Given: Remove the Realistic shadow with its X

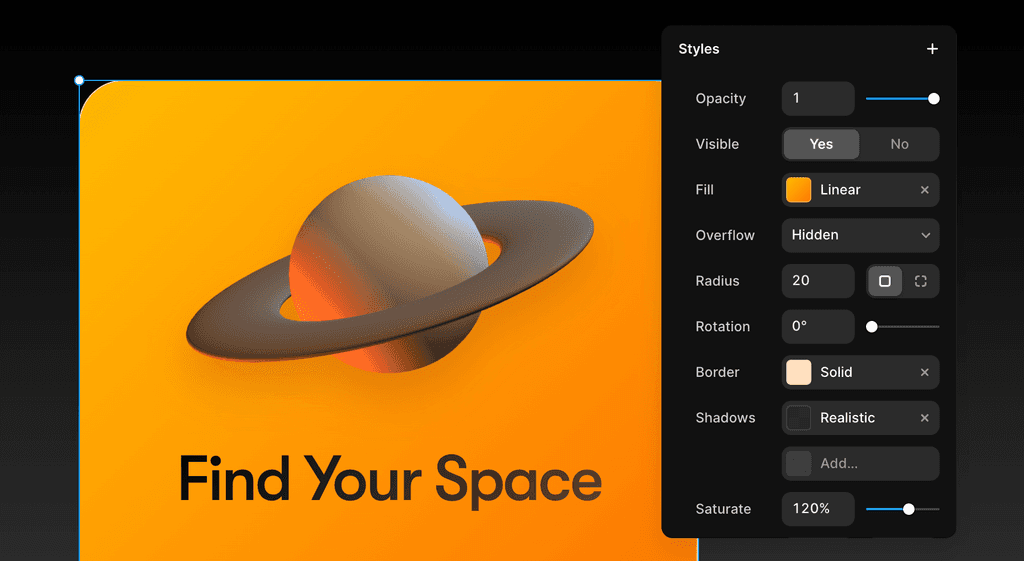Looking at the screenshot, I should (x=925, y=418).
